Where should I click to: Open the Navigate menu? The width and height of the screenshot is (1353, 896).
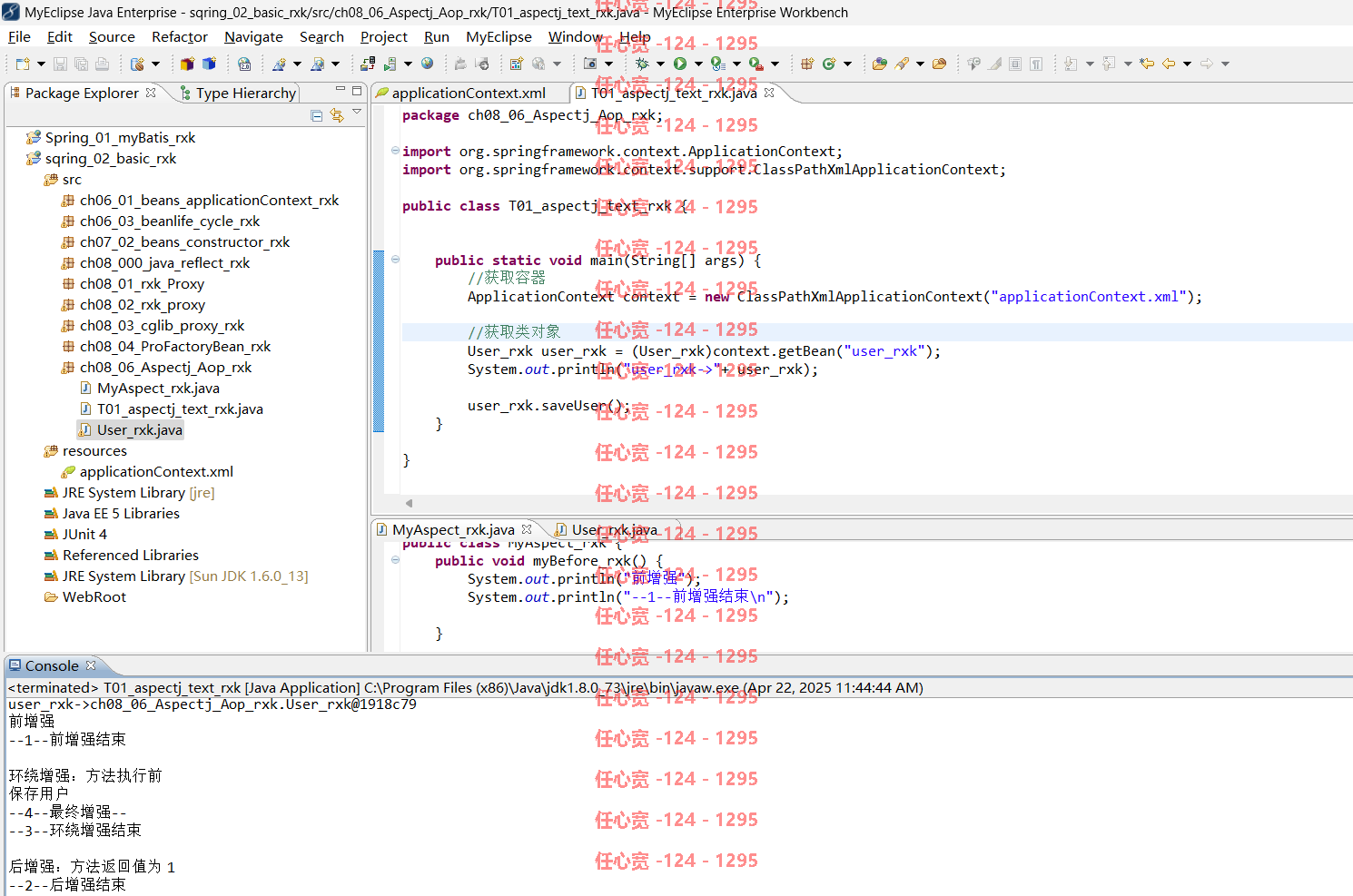[253, 36]
